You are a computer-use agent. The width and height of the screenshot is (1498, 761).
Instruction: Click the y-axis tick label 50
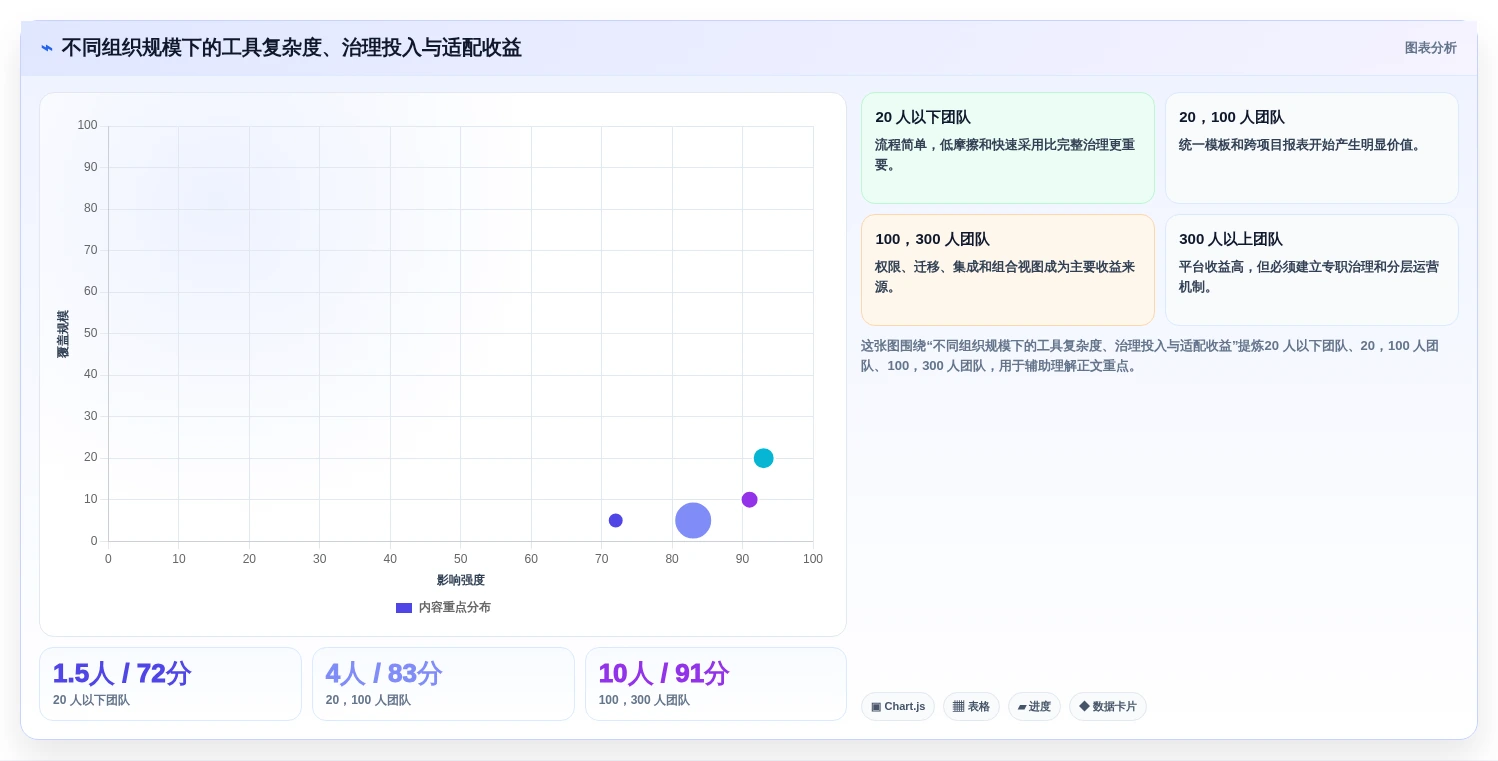(x=91, y=333)
